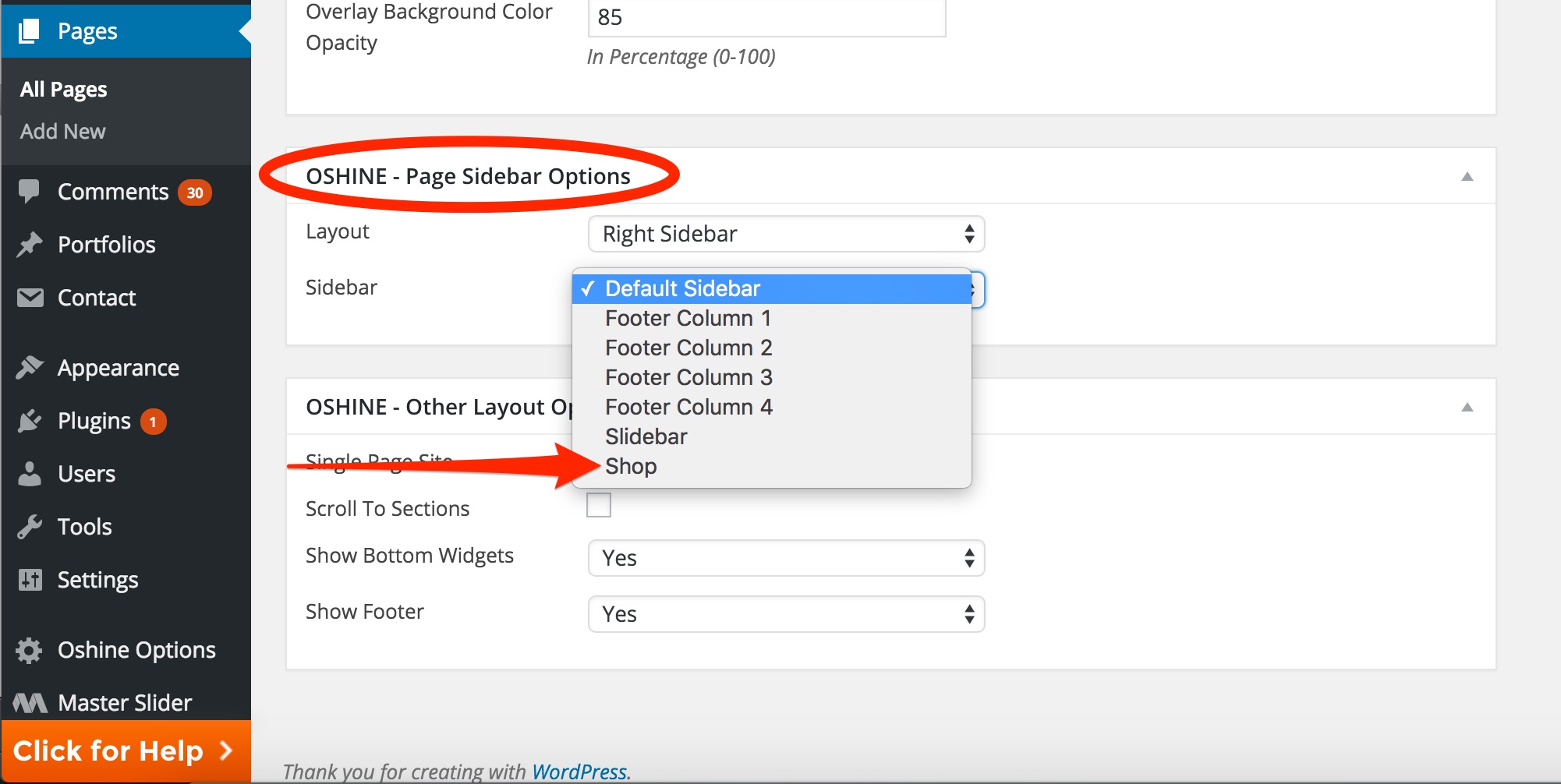Select Default Sidebar option
The image size is (1561, 784).
[772, 288]
